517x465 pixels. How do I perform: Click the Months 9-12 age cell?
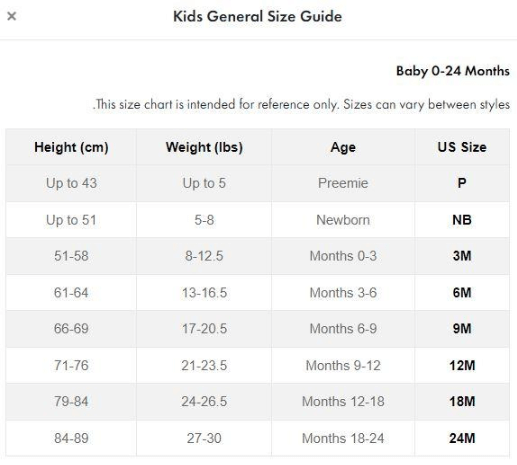(343, 365)
